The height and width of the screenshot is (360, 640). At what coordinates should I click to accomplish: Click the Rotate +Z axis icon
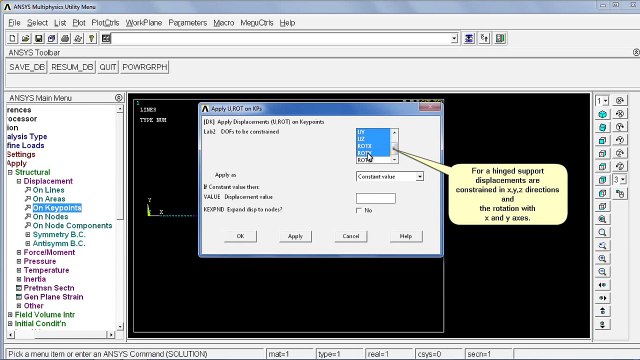click(x=620, y=153)
